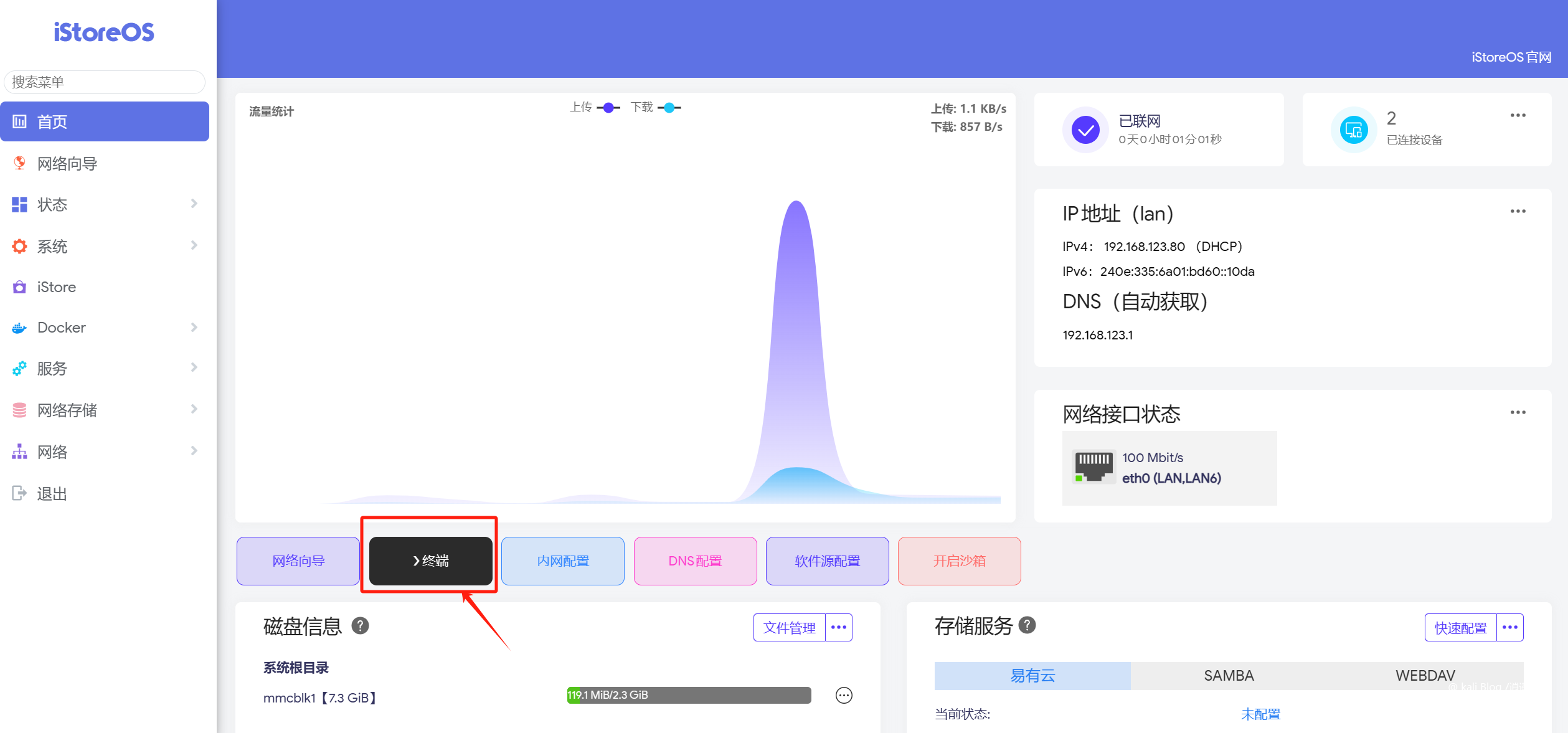
Task: Click the help icon beside 存储服务
Action: [x=1027, y=625]
